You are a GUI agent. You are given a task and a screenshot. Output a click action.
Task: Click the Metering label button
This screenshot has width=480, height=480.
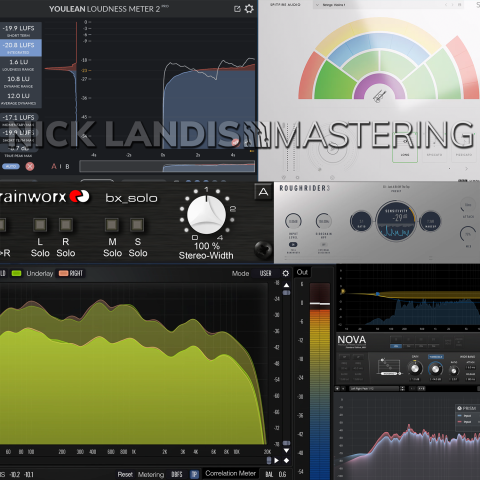tap(151, 474)
